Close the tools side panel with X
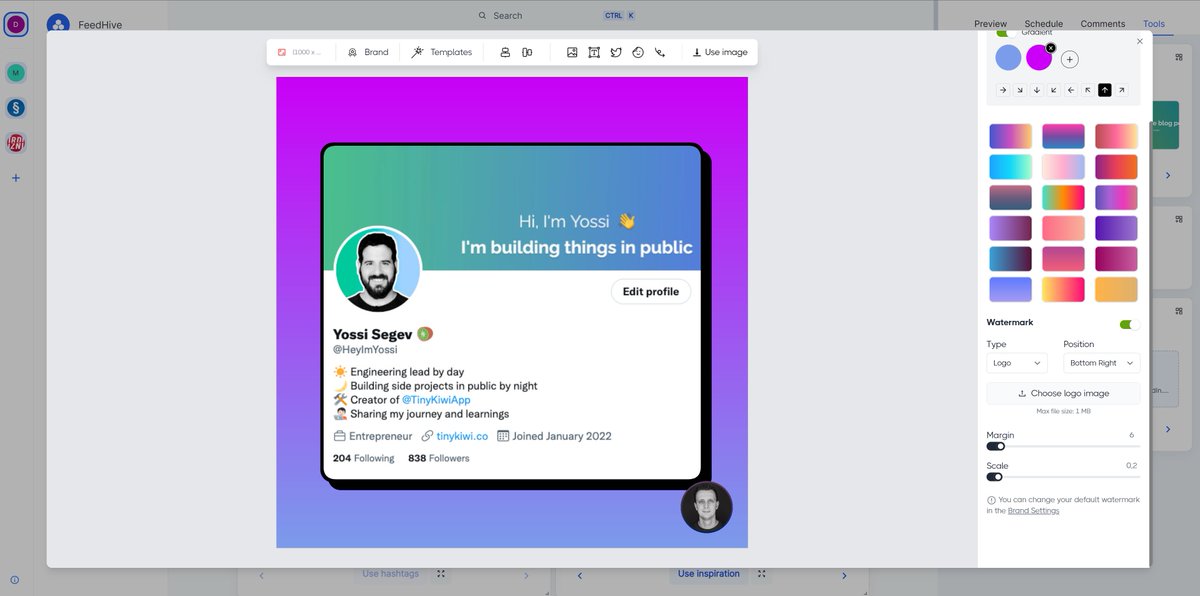Image resolution: width=1200 pixels, height=596 pixels. (x=1140, y=42)
